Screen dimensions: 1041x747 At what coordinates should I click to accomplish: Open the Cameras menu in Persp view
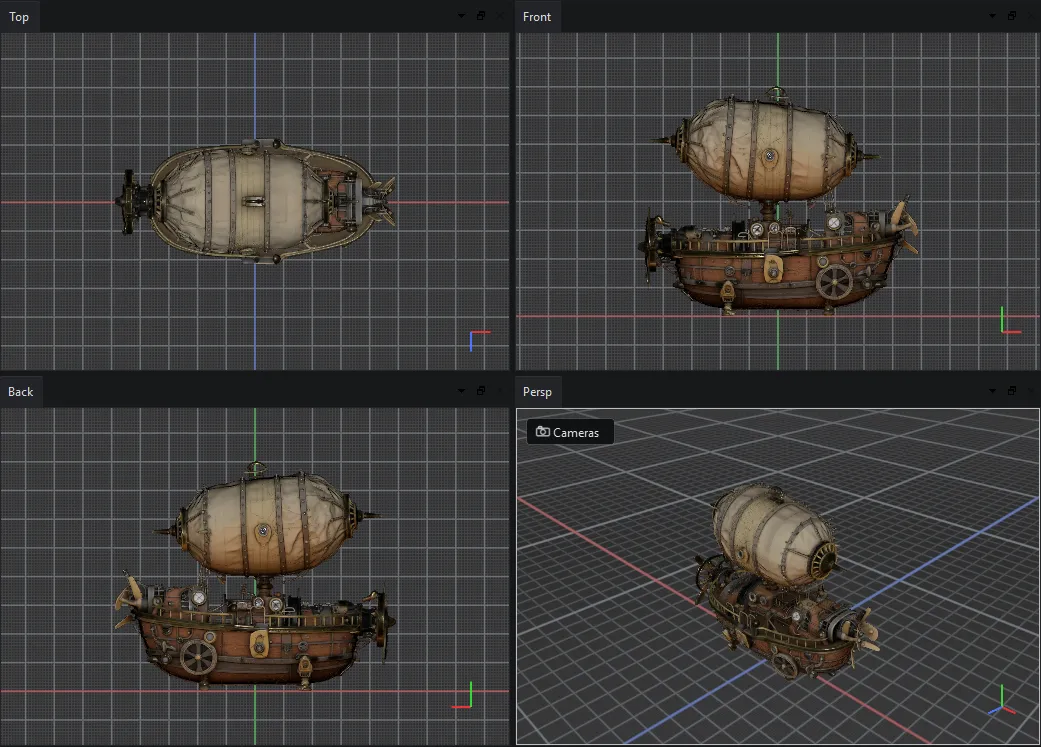569,432
